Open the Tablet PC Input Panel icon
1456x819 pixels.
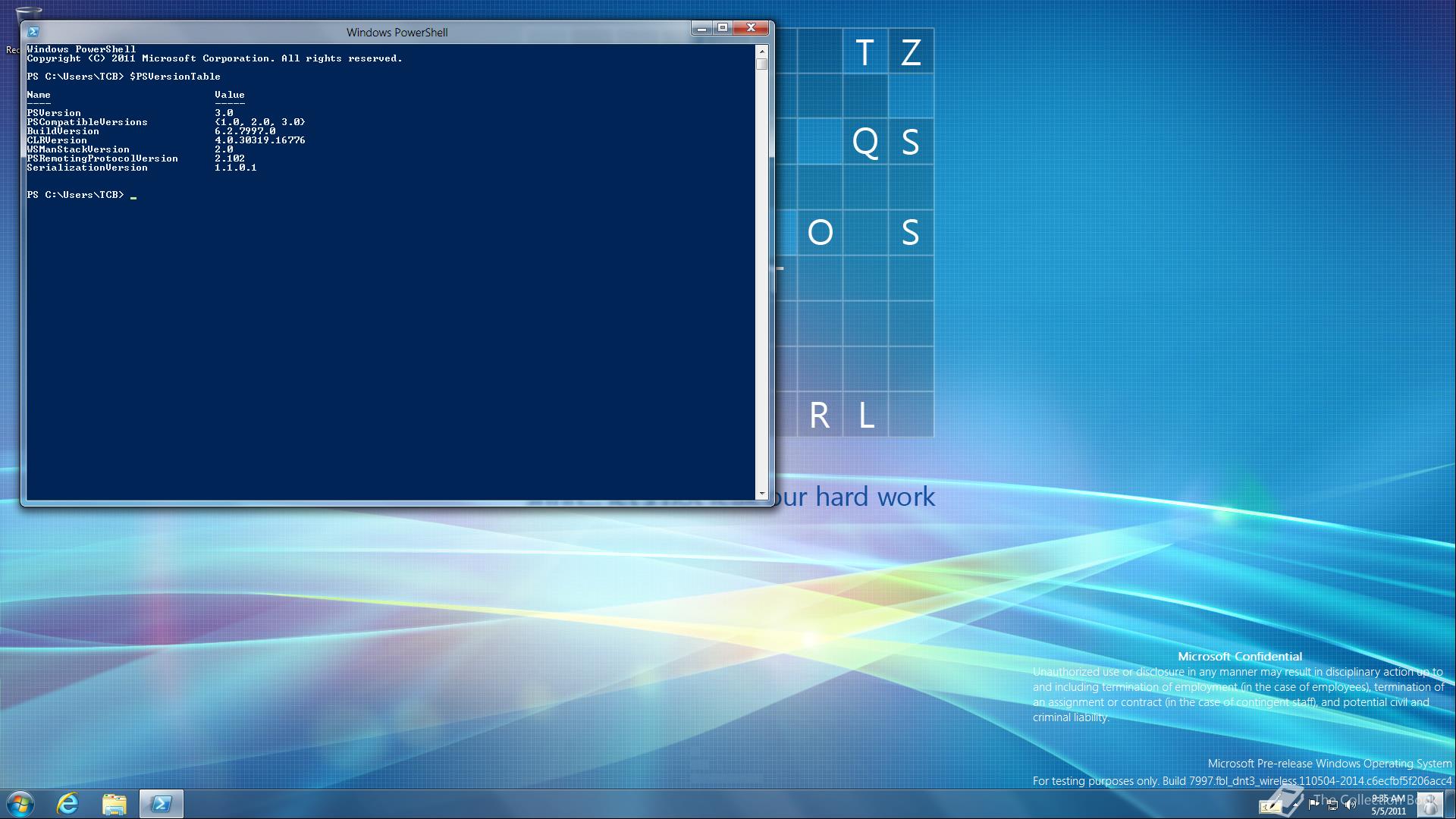click(1270, 808)
